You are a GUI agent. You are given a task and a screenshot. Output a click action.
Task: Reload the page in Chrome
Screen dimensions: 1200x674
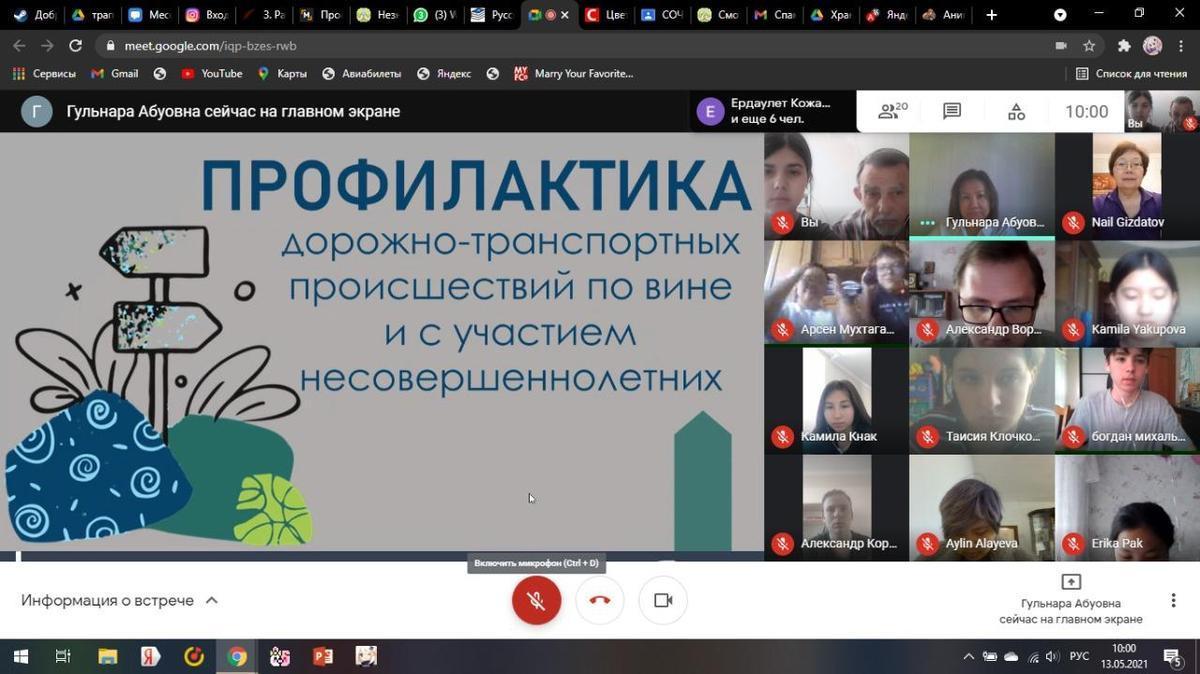point(75,46)
